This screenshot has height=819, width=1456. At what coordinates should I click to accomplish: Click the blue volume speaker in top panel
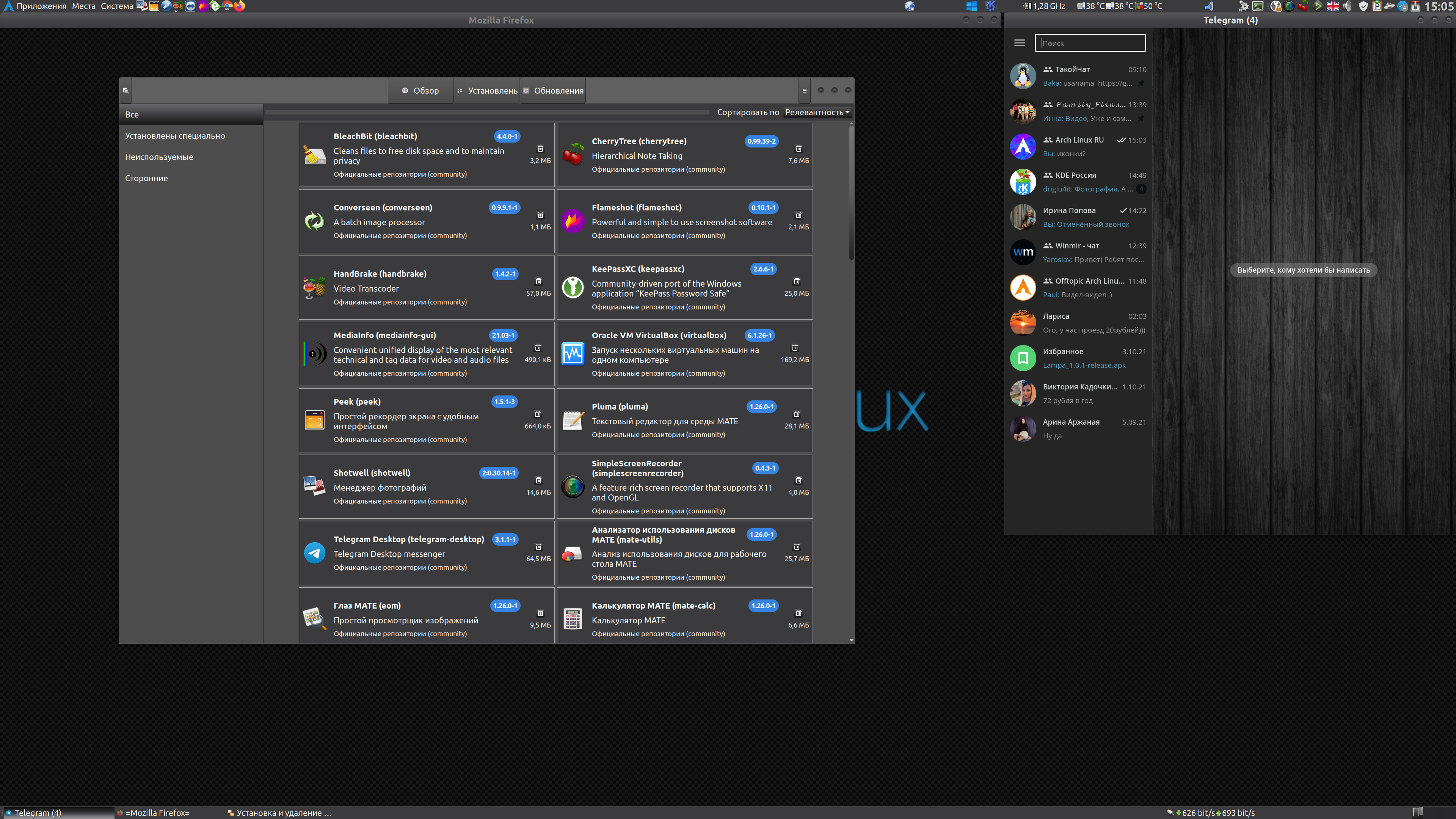[1209, 6]
